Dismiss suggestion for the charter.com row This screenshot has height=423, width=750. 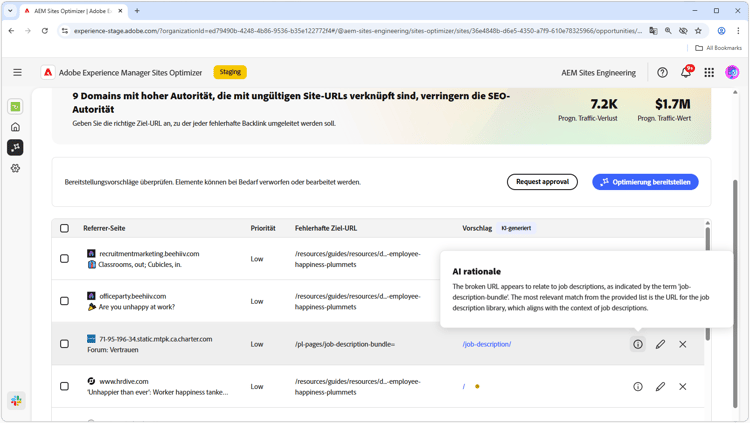point(683,344)
